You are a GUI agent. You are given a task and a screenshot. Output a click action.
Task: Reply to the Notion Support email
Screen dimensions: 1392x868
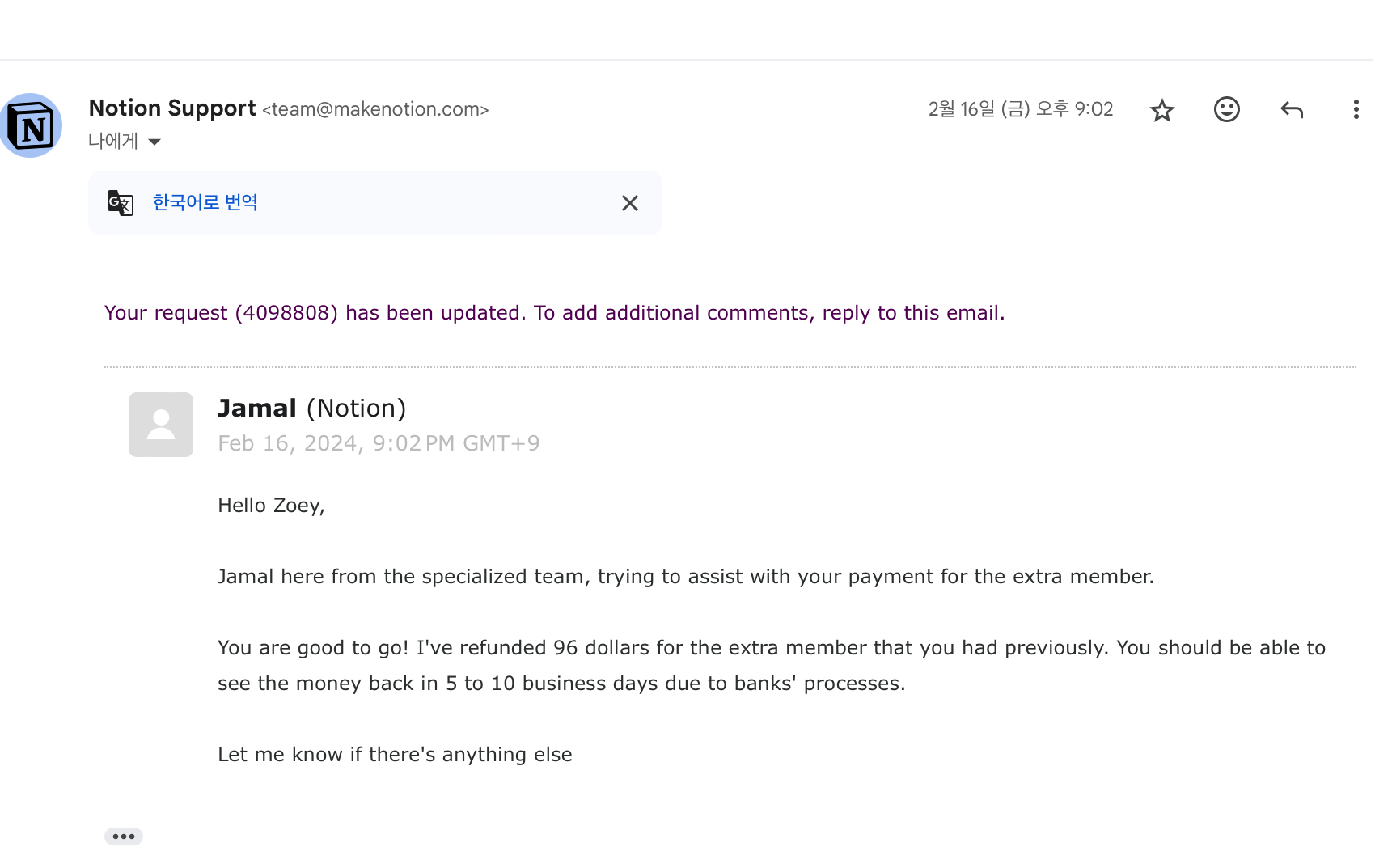1292,109
